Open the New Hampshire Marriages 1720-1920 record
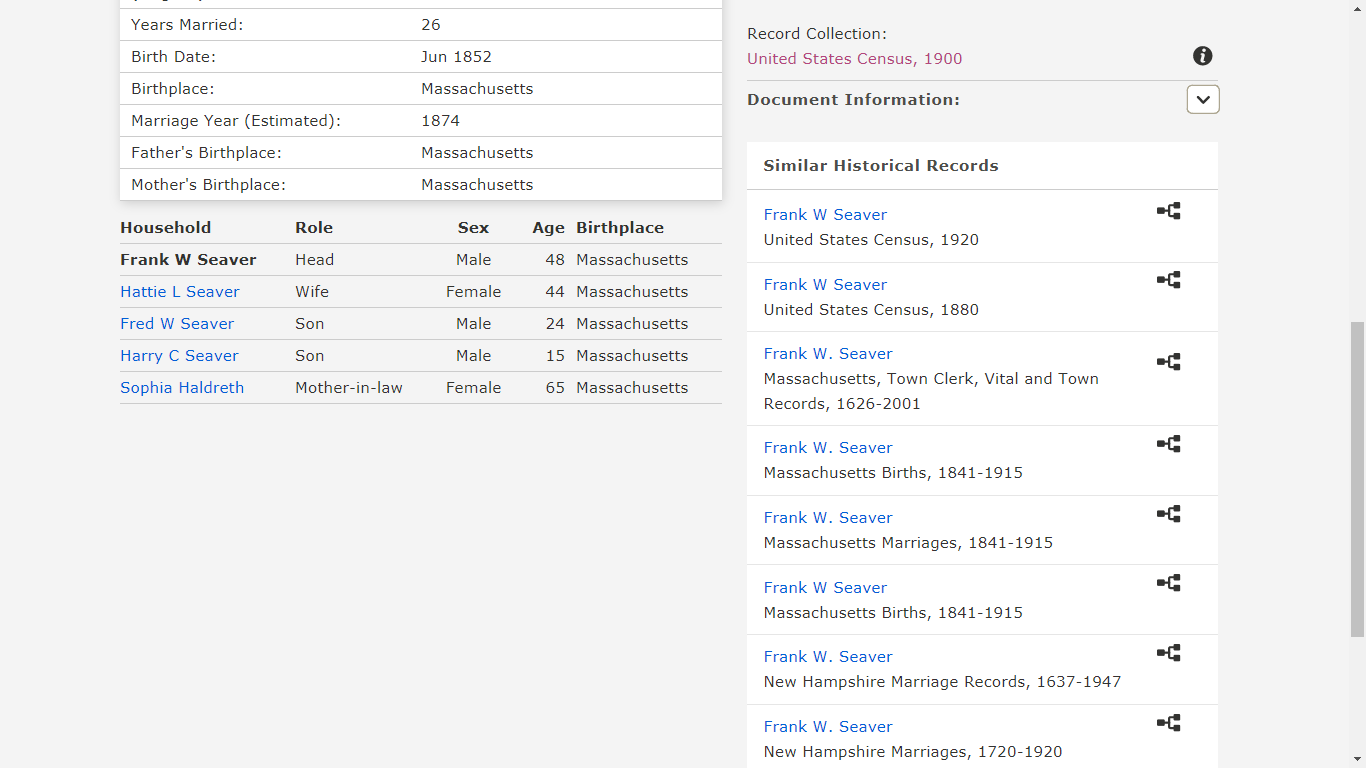Image resolution: width=1366 pixels, height=768 pixels. coord(828,726)
